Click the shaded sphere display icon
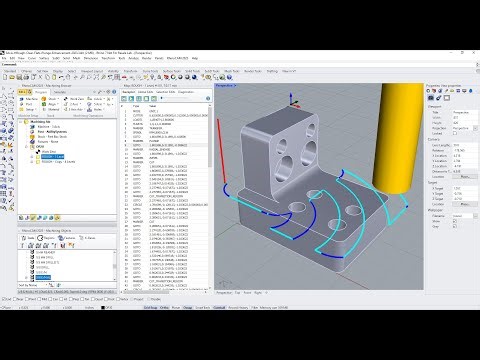The width and height of the screenshot is (480, 360). pos(180,77)
